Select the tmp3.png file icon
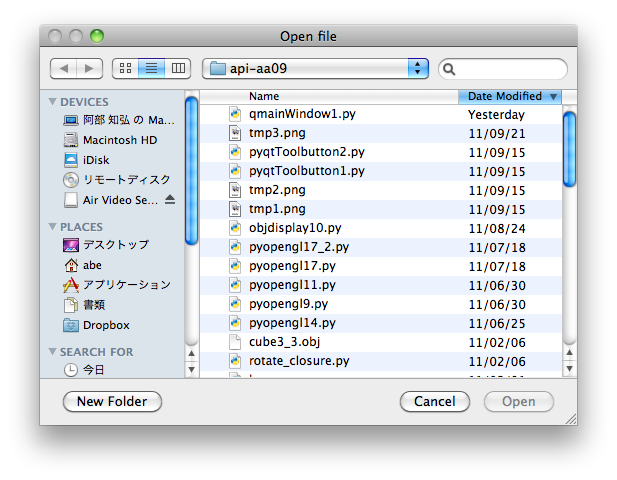The width and height of the screenshot is (617, 480). point(235,133)
